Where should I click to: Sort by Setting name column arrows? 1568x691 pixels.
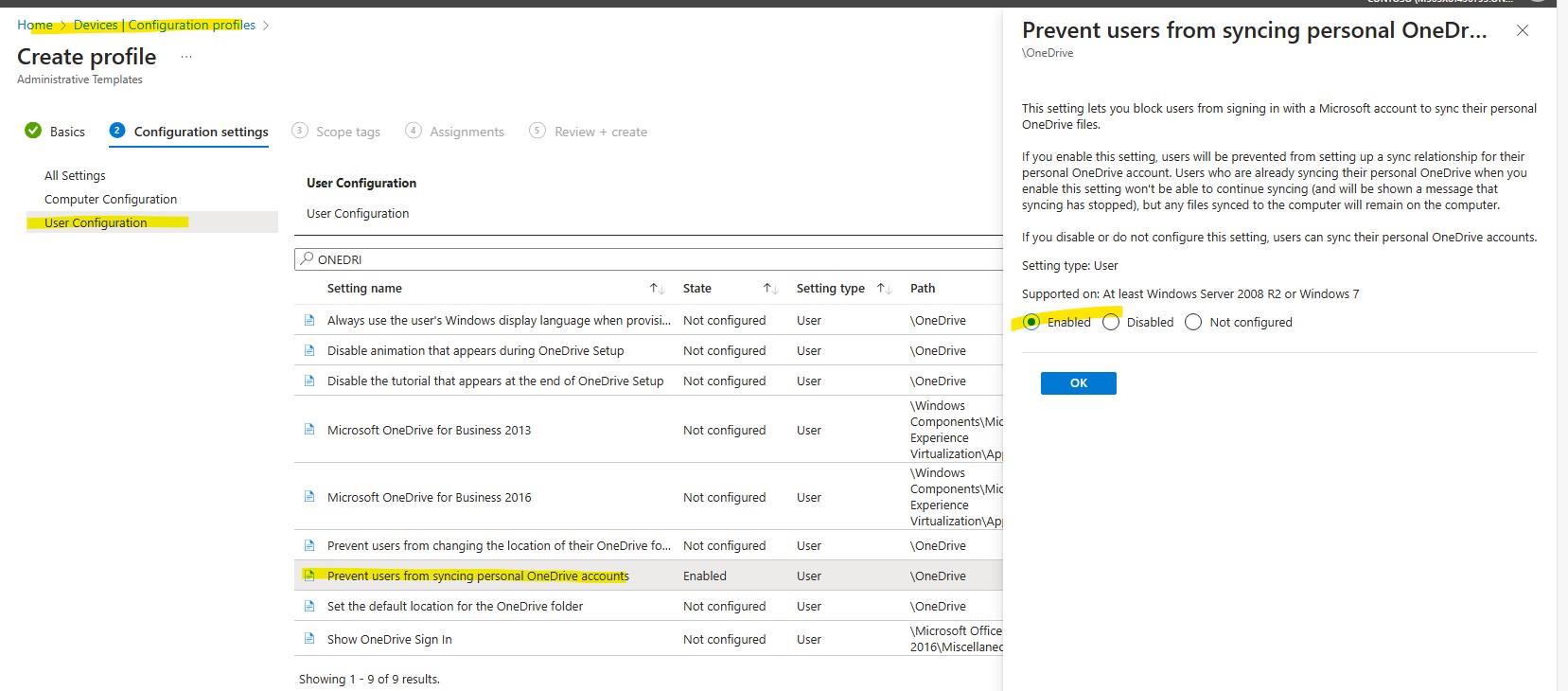(x=657, y=289)
